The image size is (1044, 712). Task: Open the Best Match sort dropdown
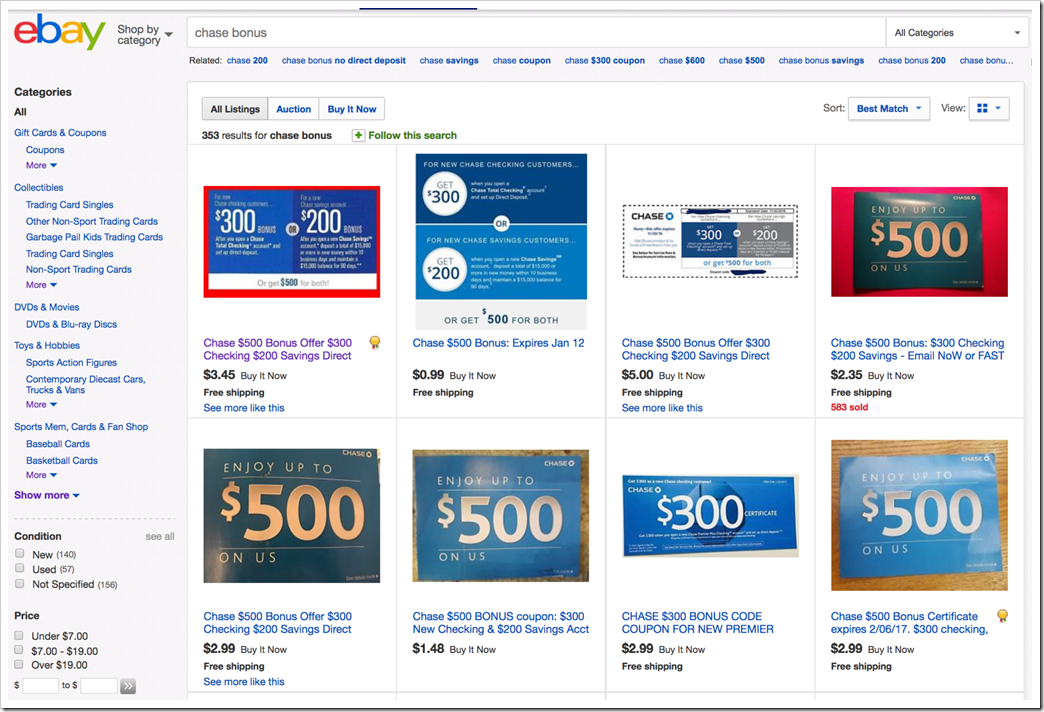click(889, 109)
